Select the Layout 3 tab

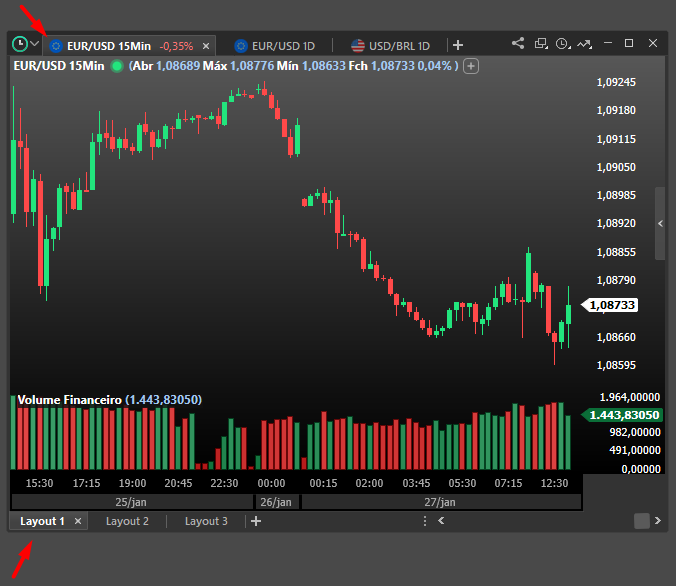tap(206, 521)
